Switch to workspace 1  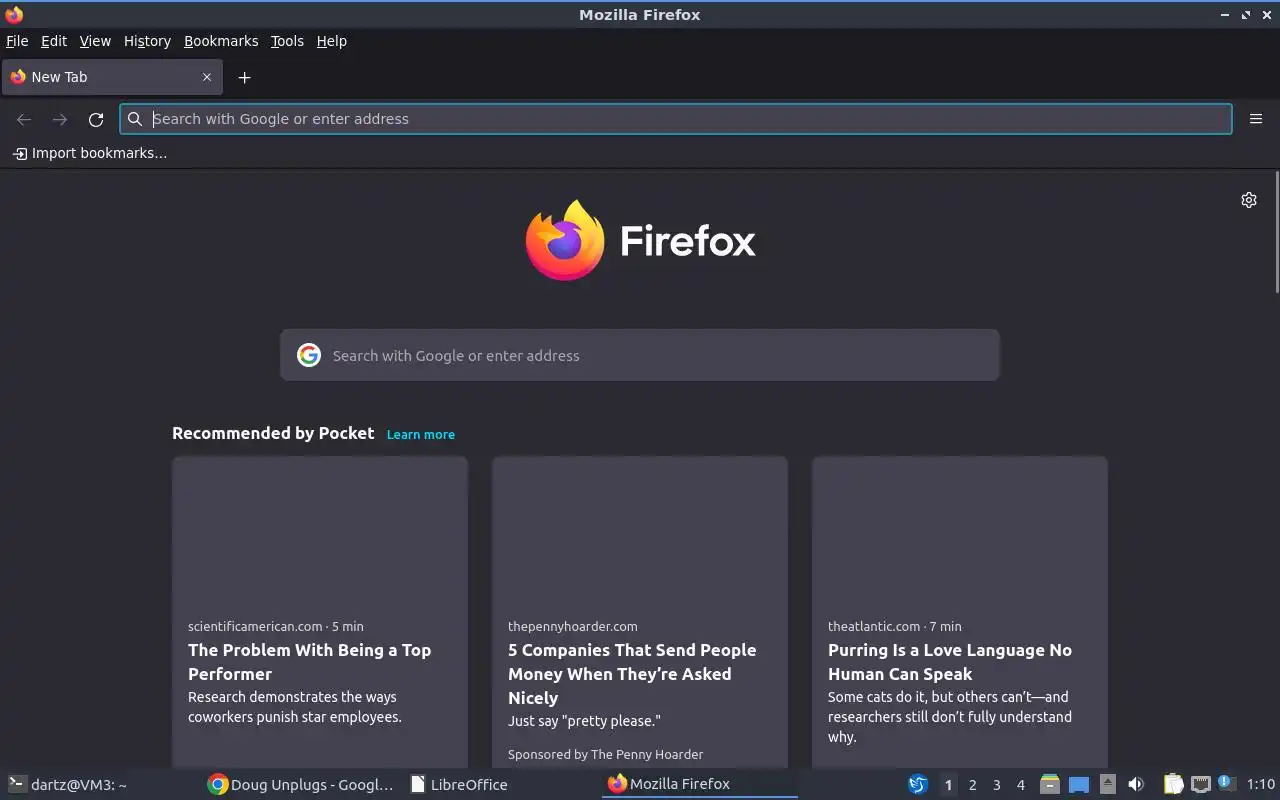[948, 785]
